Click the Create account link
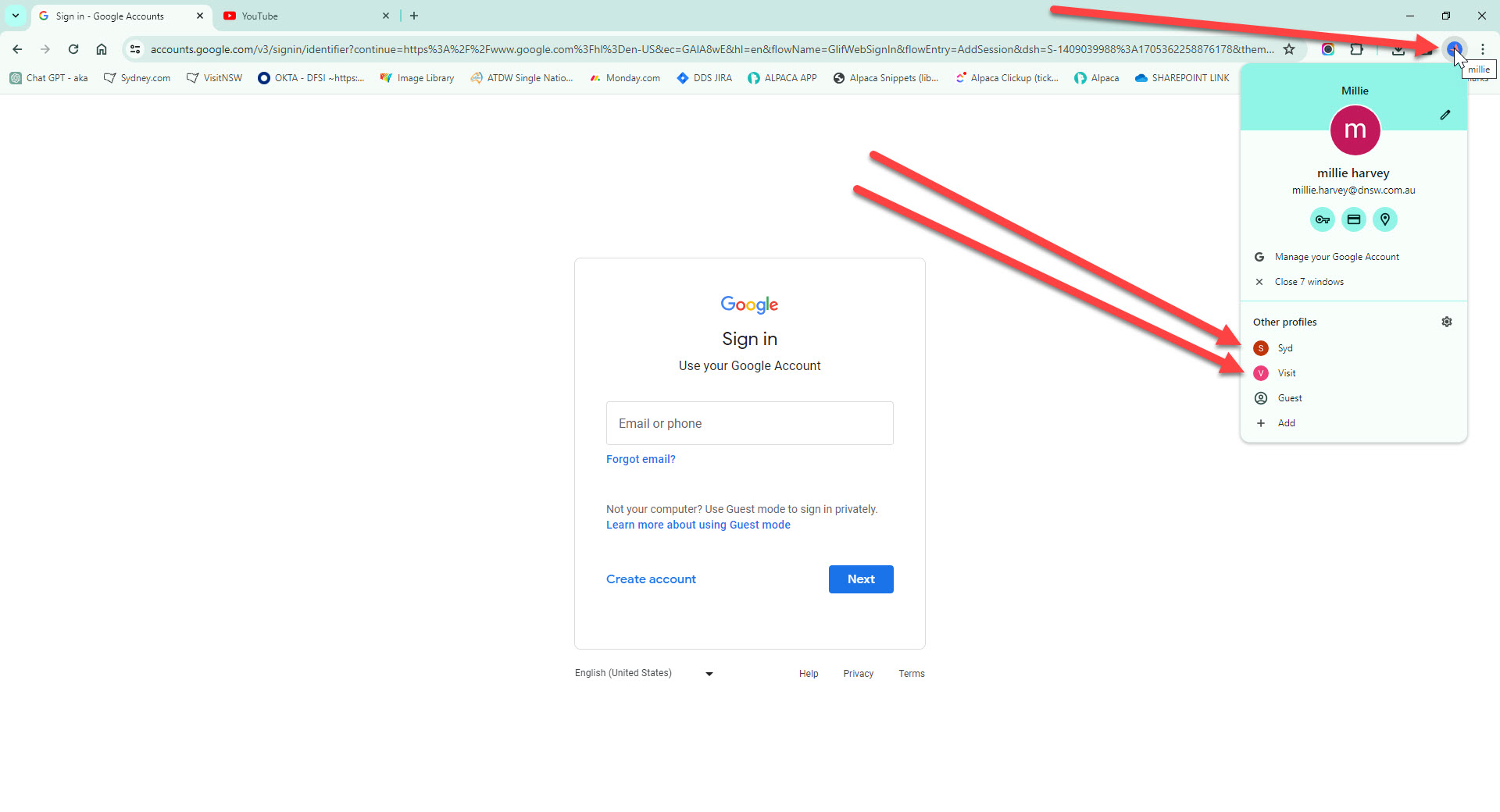 coord(651,579)
